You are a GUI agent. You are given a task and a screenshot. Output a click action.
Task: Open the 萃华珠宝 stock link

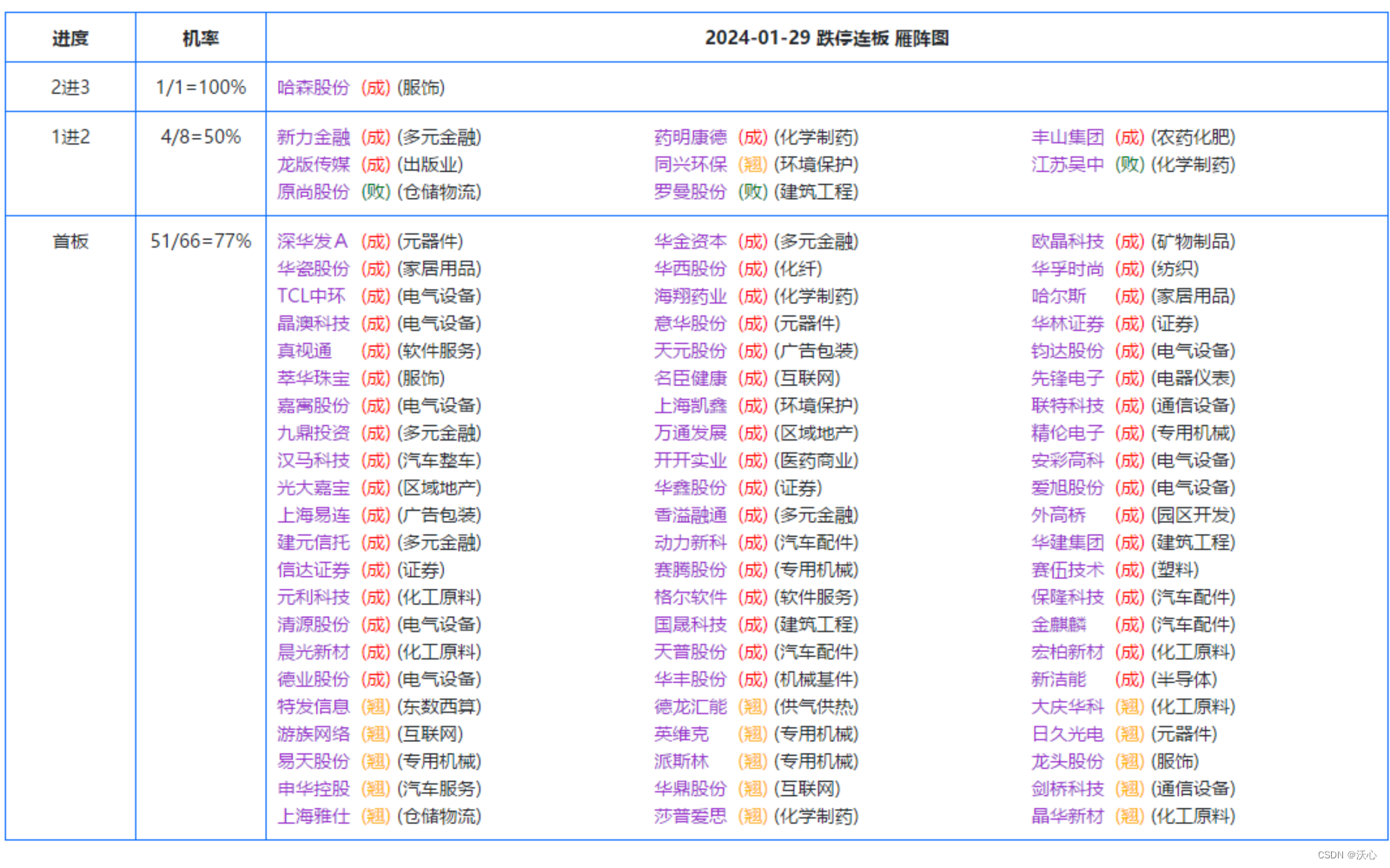pos(313,378)
